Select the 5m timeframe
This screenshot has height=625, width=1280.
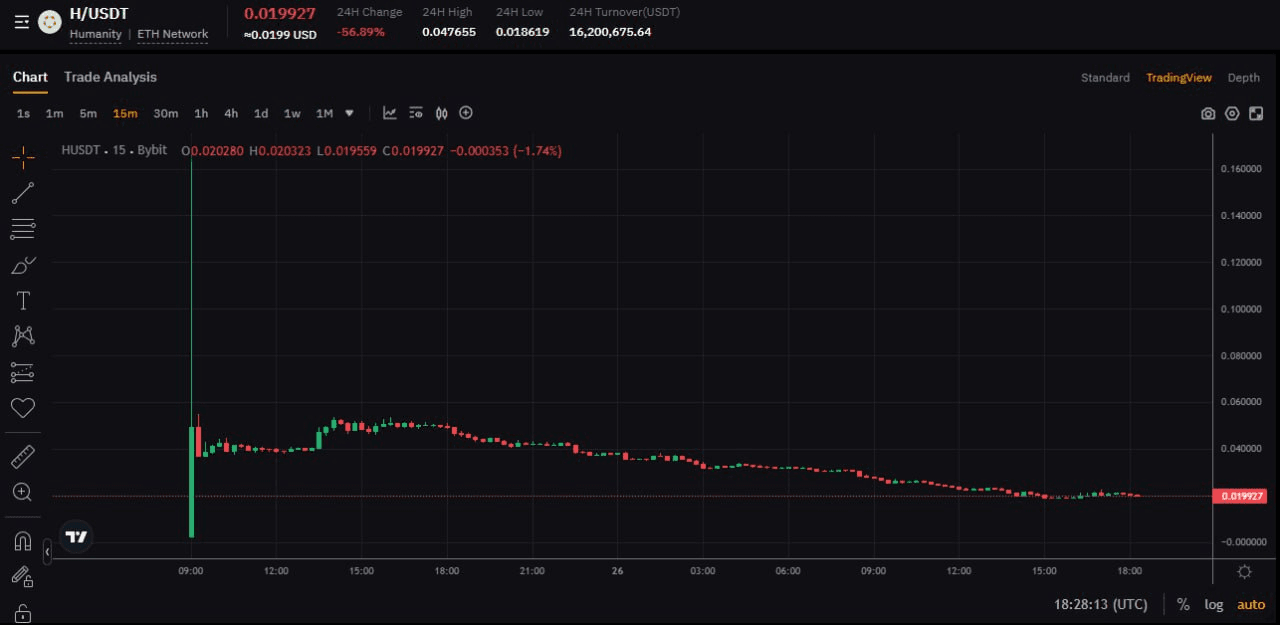point(88,114)
